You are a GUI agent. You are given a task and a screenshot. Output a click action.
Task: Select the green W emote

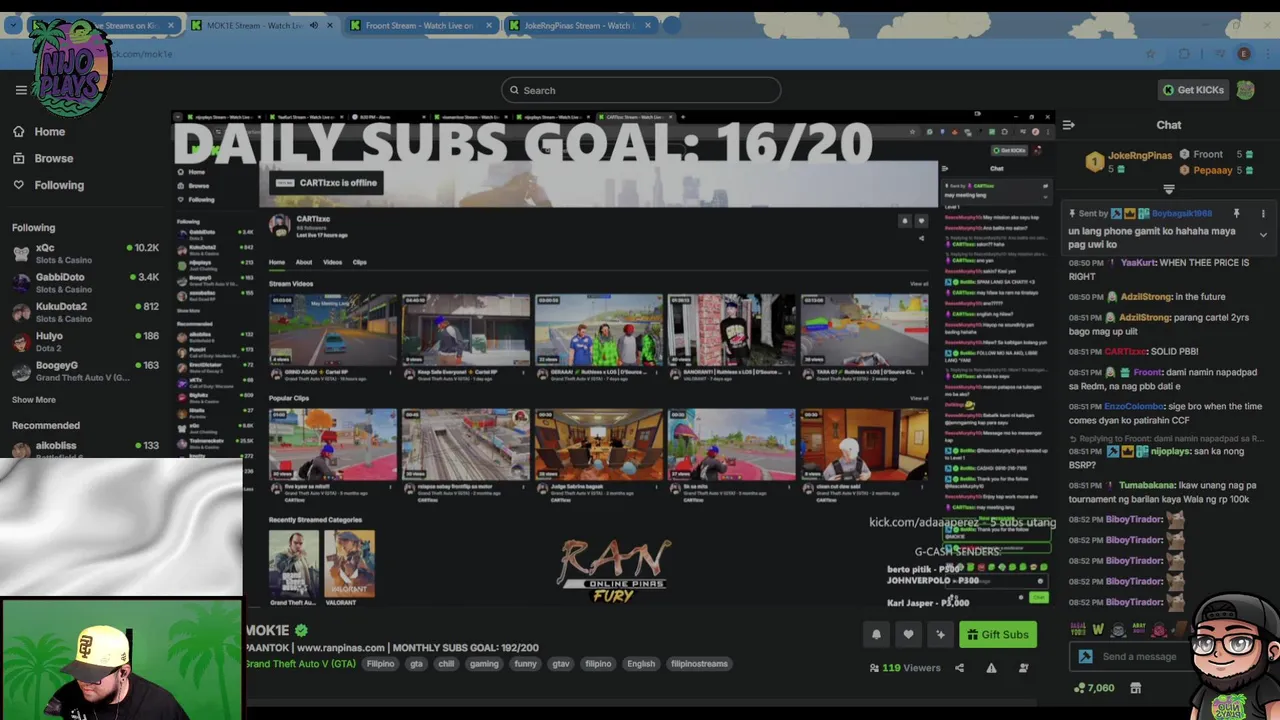[1098, 630]
